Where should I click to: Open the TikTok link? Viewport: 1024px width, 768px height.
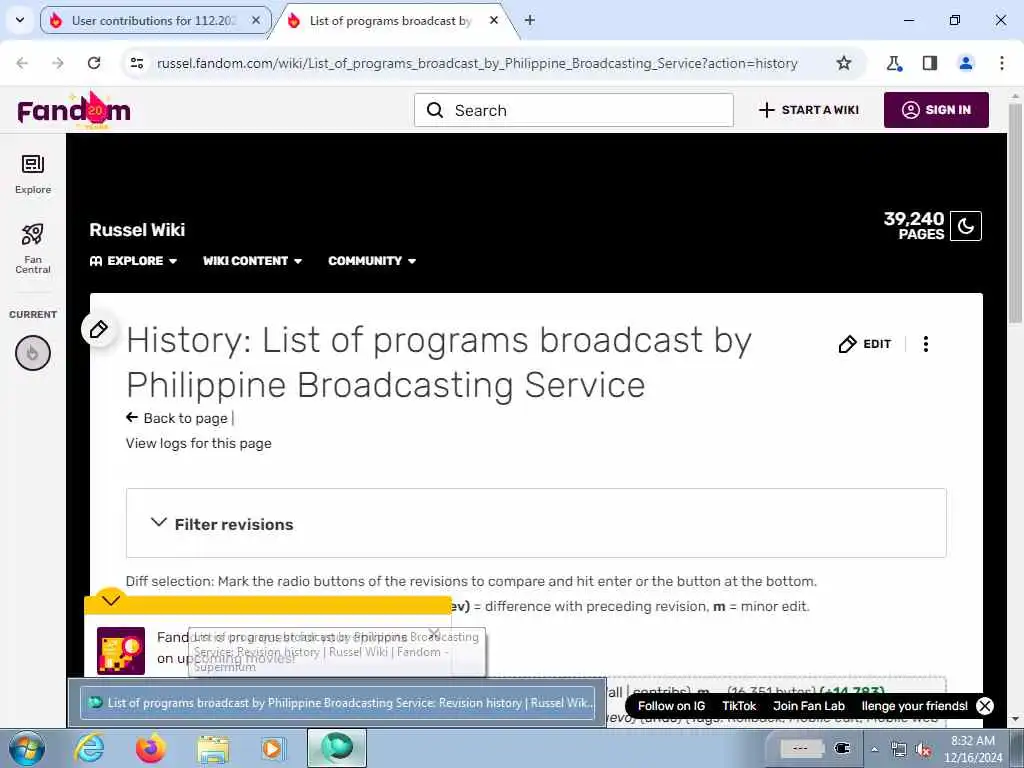pyautogui.click(x=739, y=706)
